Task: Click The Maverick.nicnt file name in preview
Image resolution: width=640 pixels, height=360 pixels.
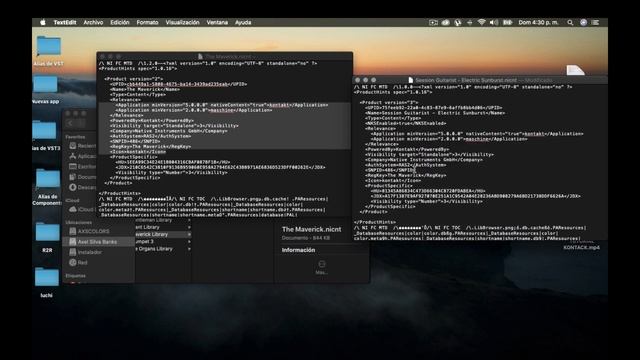Action: (x=311, y=229)
